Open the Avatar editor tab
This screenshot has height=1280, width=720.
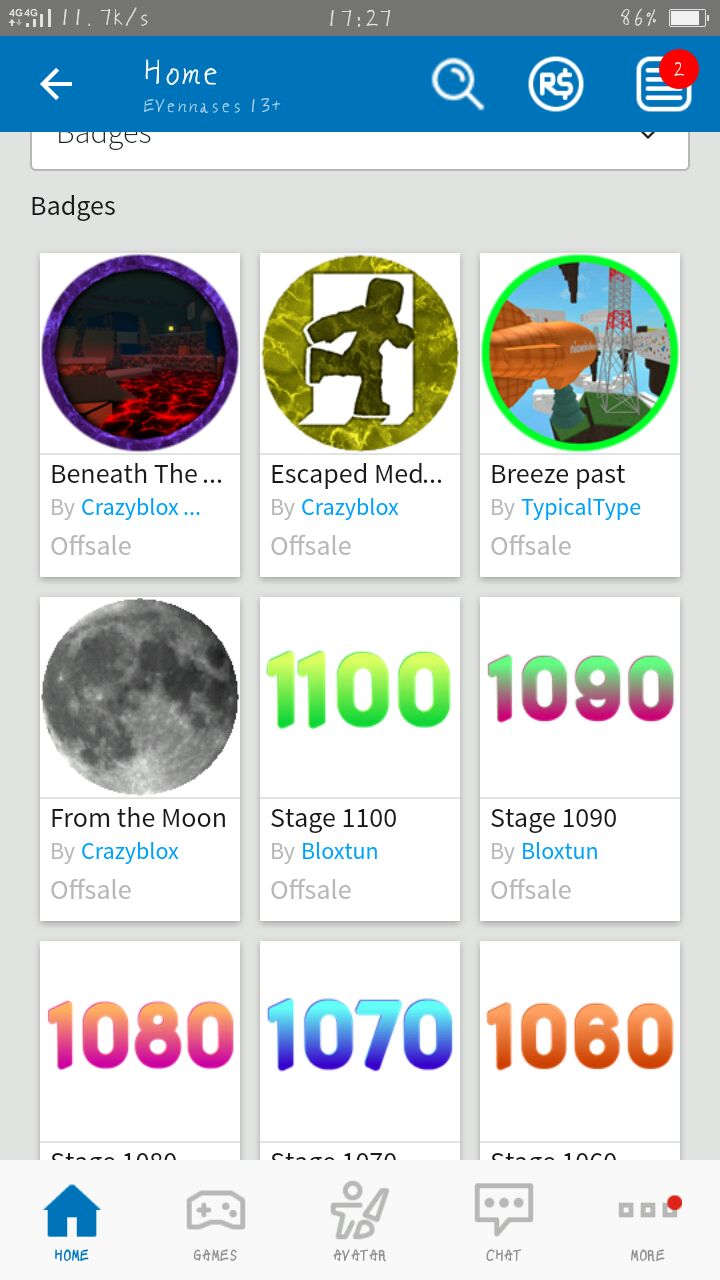click(359, 1222)
